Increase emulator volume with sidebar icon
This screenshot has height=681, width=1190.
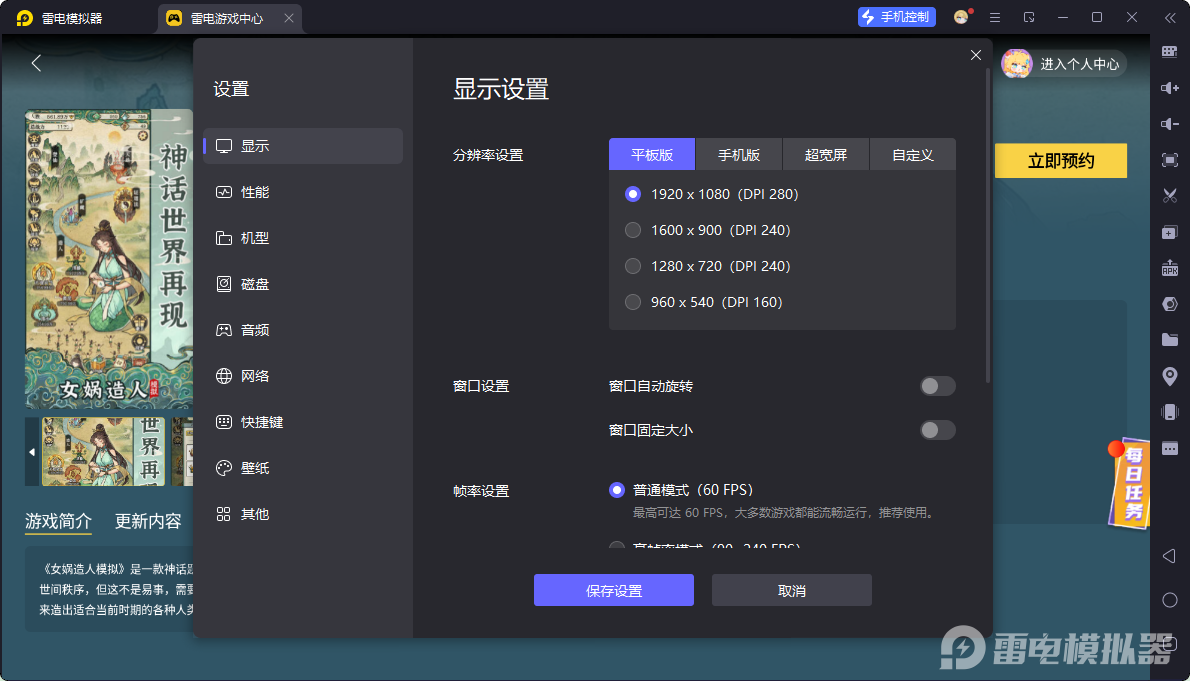(1168, 88)
